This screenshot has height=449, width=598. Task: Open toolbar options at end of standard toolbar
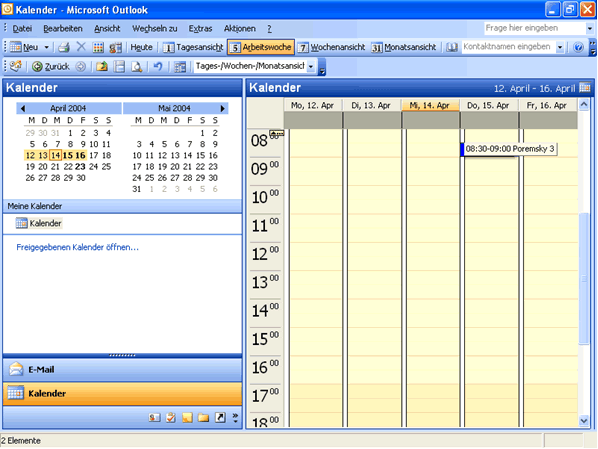pos(593,47)
